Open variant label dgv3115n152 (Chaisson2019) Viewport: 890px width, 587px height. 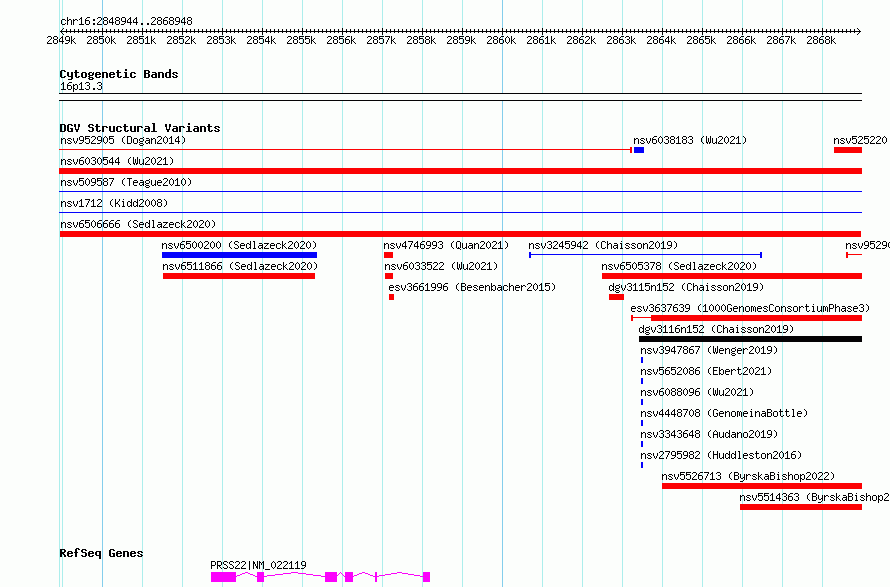(x=686, y=287)
